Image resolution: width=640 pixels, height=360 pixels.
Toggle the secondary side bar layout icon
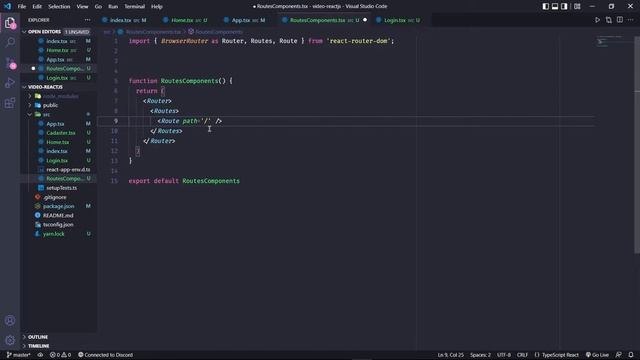564,6
